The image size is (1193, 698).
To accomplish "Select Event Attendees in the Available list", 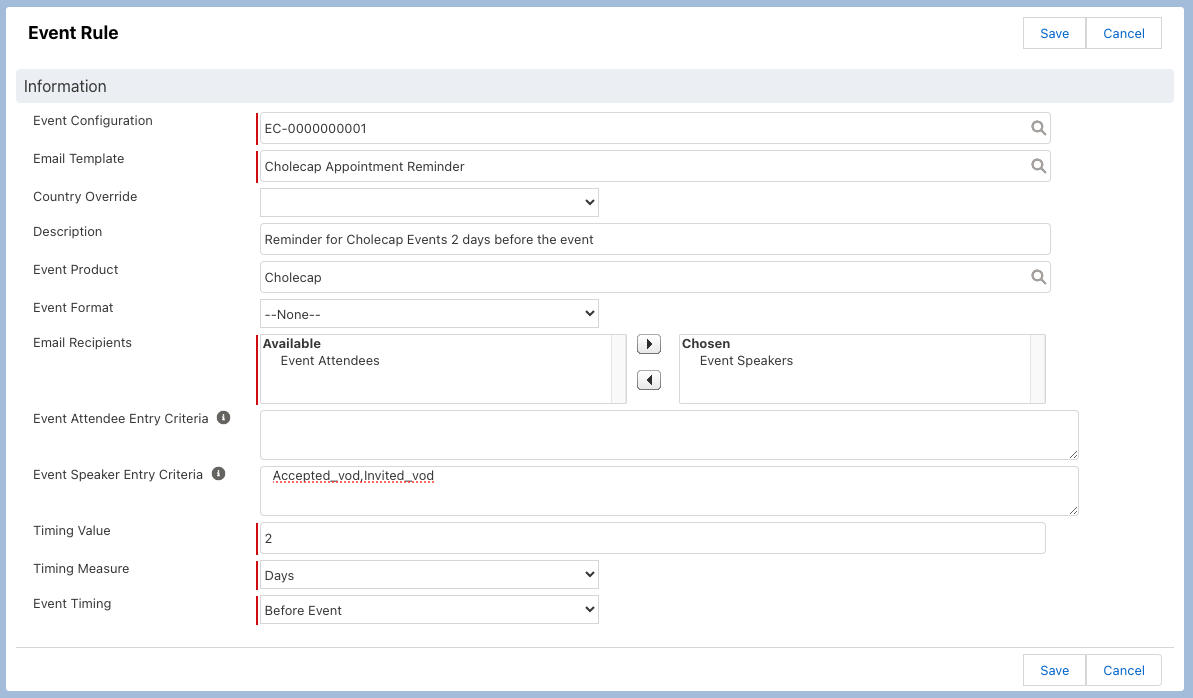I will 330,361.
